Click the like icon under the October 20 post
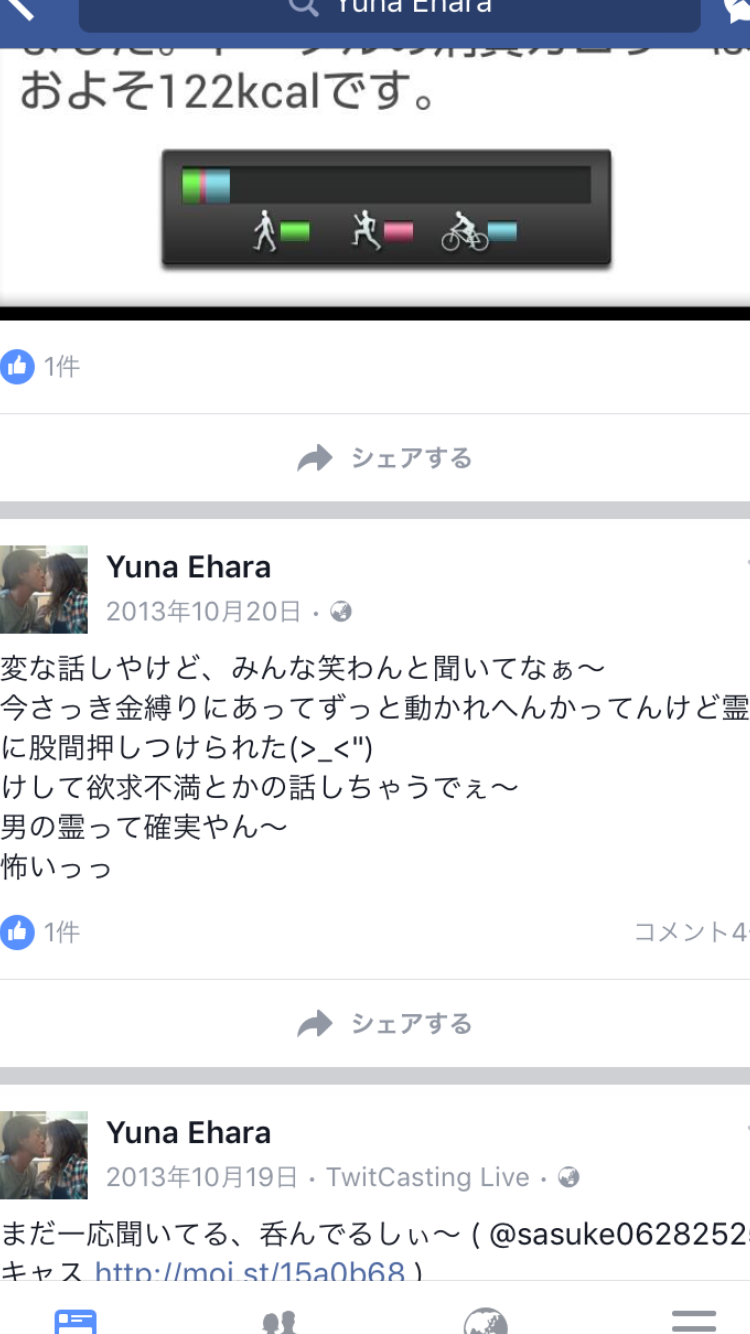750x1334 pixels. point(17,932)
